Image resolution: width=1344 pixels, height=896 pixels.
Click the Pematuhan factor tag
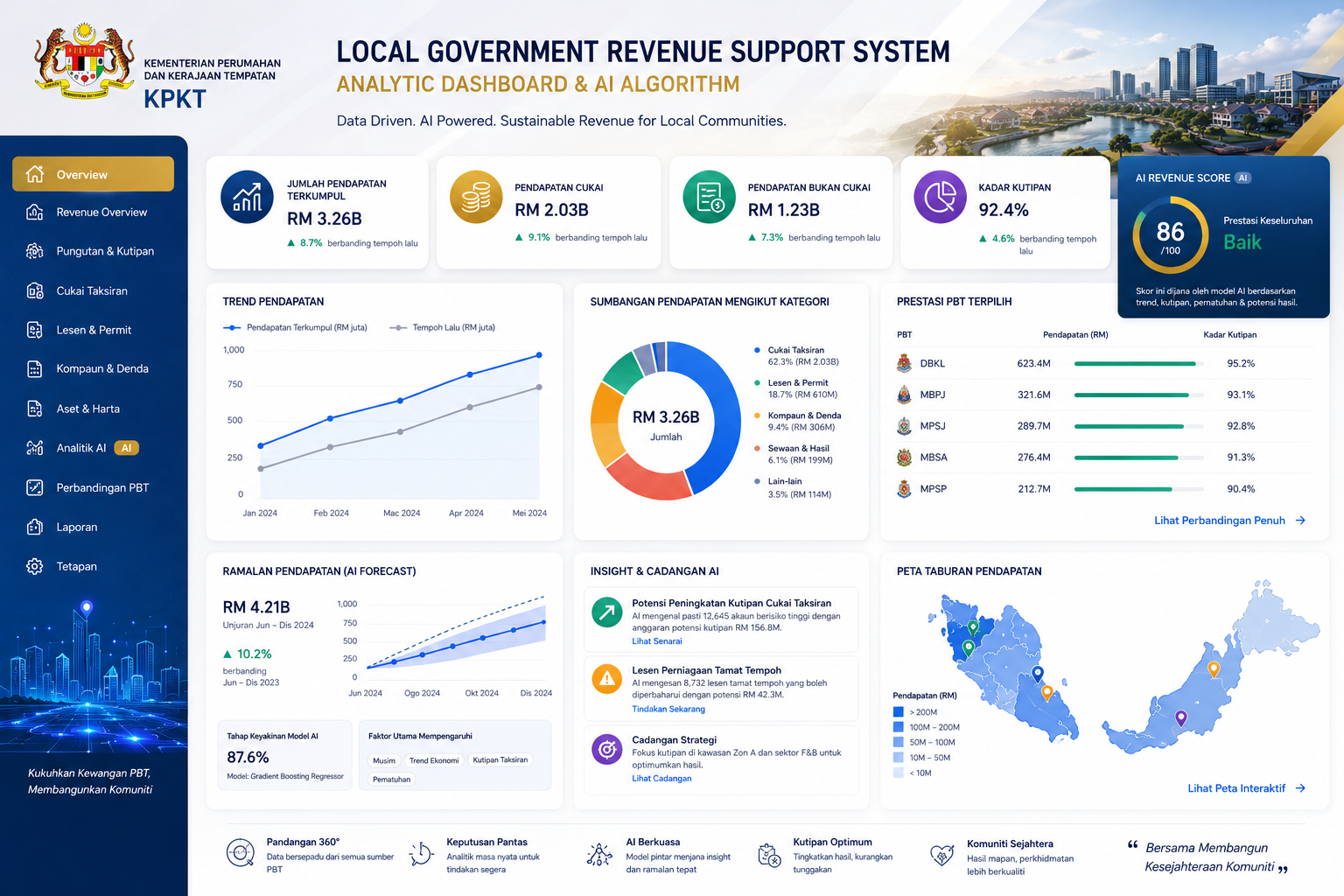(x=391, y=779)
